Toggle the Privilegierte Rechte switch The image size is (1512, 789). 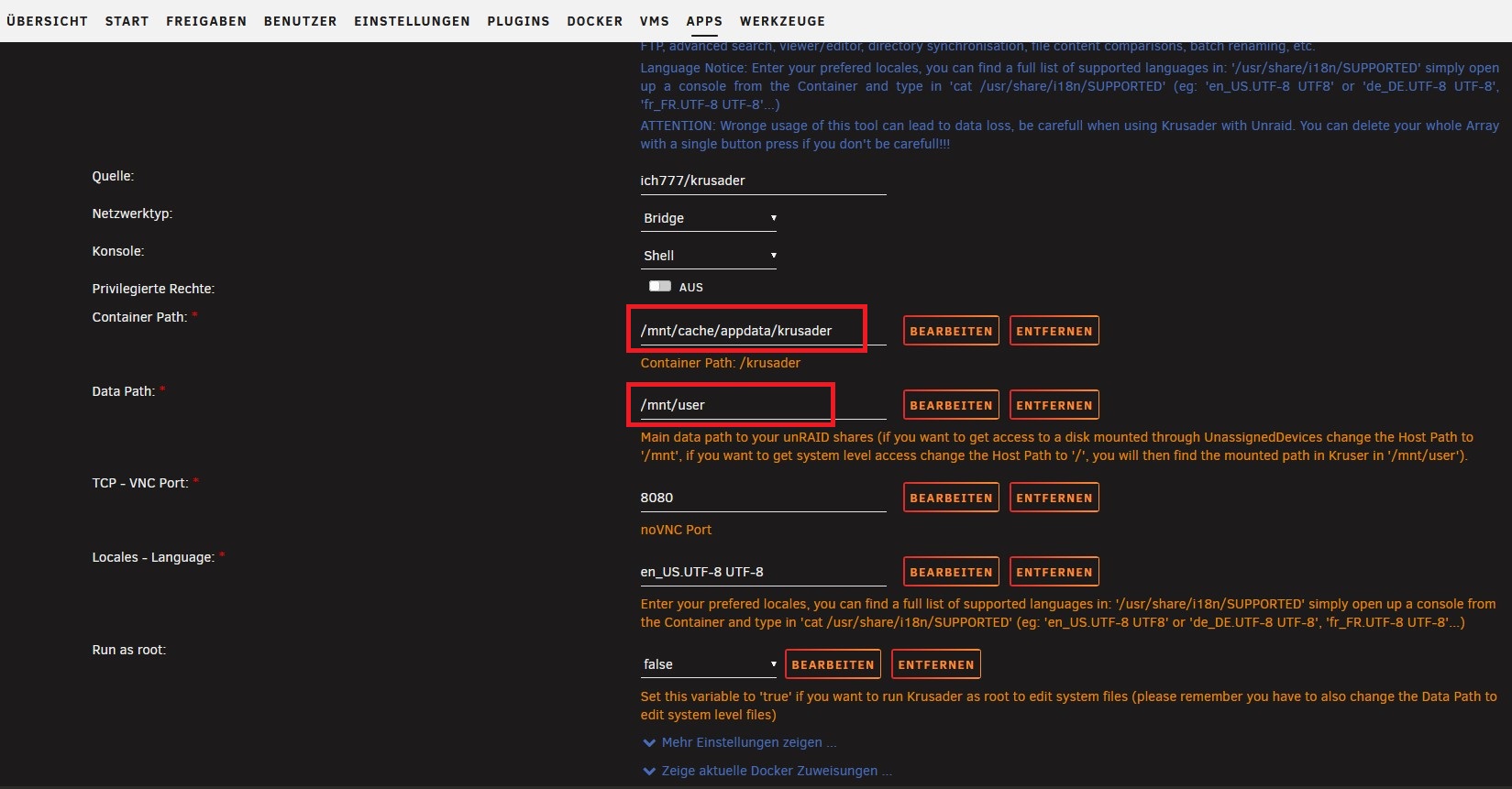(660, 287)
